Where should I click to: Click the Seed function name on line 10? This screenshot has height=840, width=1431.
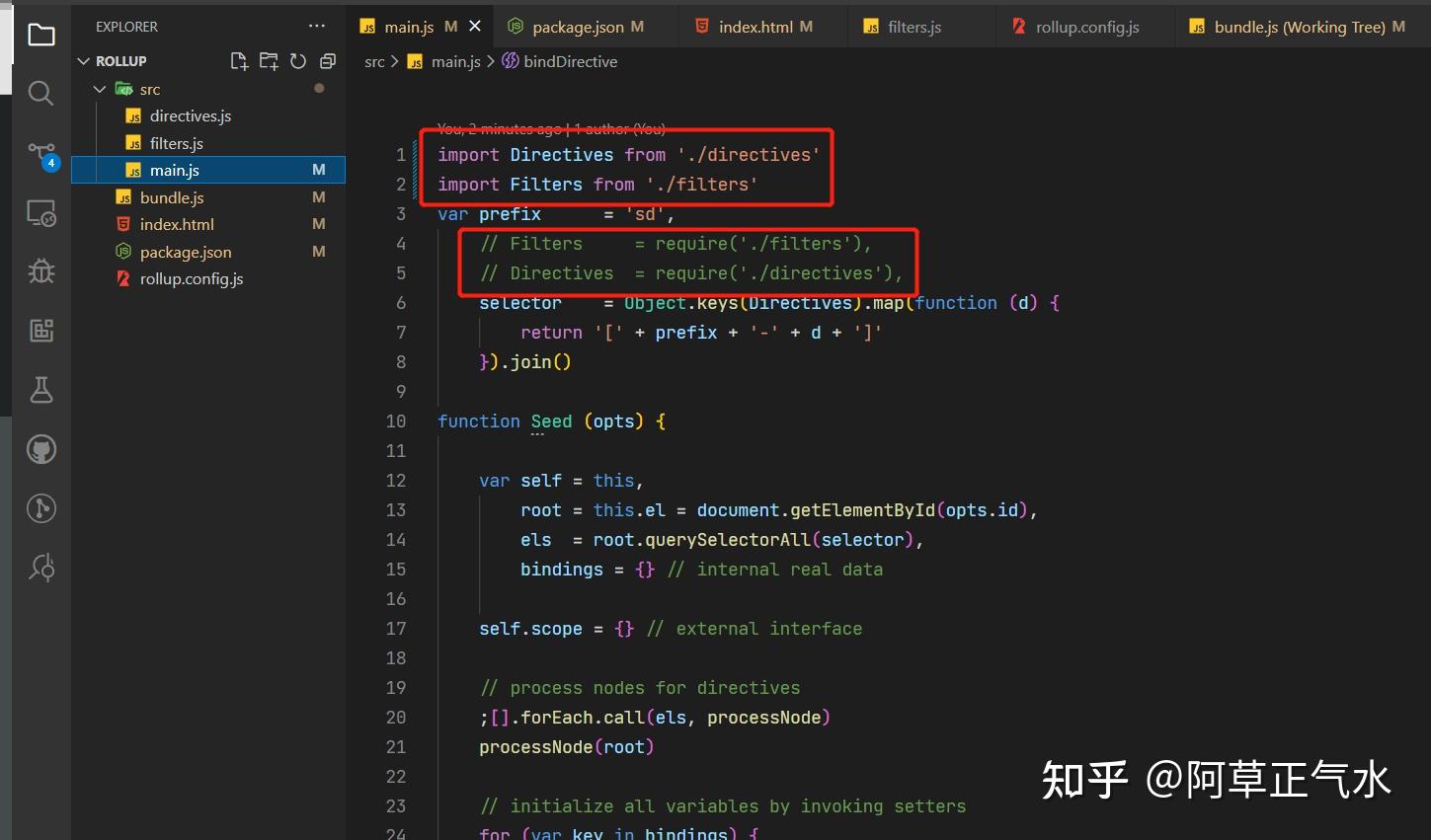pos(551,421)
